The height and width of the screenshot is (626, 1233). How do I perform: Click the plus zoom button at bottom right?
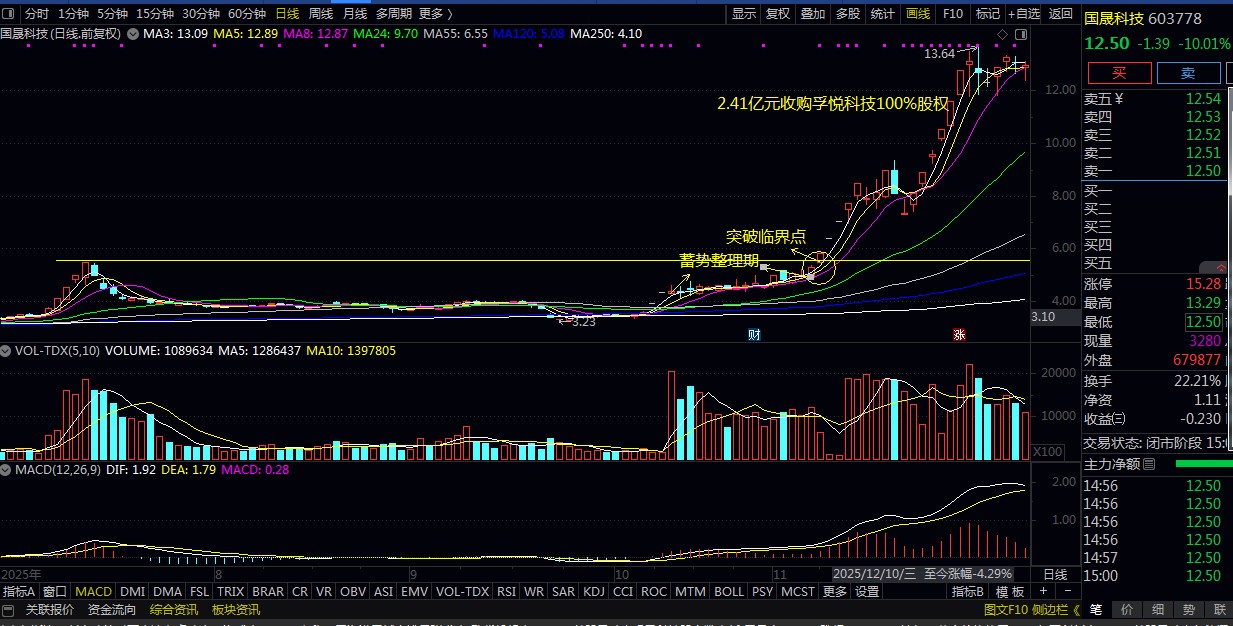(x=1044, y=592)
